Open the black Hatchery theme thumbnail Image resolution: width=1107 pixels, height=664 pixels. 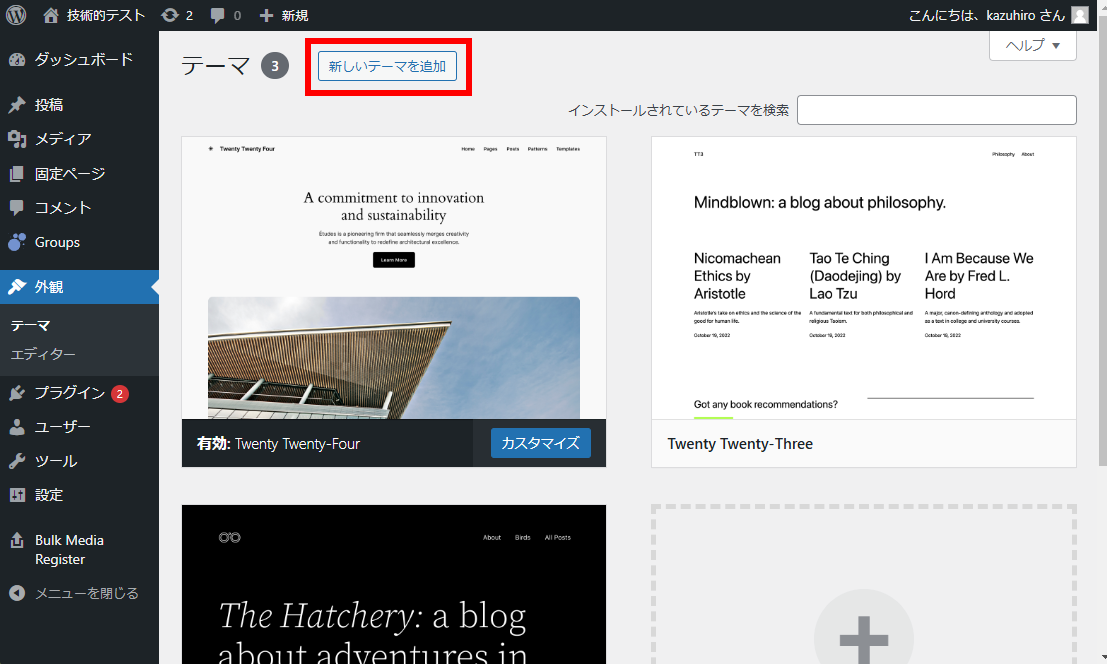[x=393, y=584]
